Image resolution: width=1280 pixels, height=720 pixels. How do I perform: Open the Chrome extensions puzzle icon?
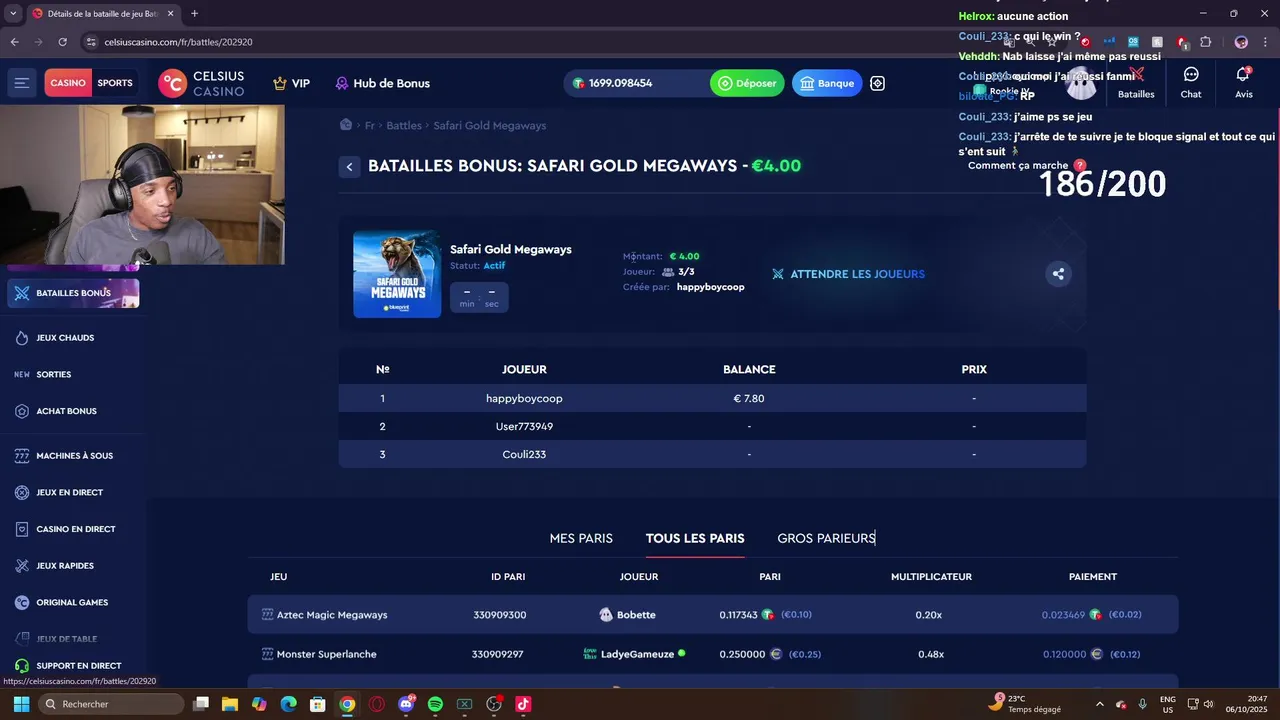[1205, 42]
